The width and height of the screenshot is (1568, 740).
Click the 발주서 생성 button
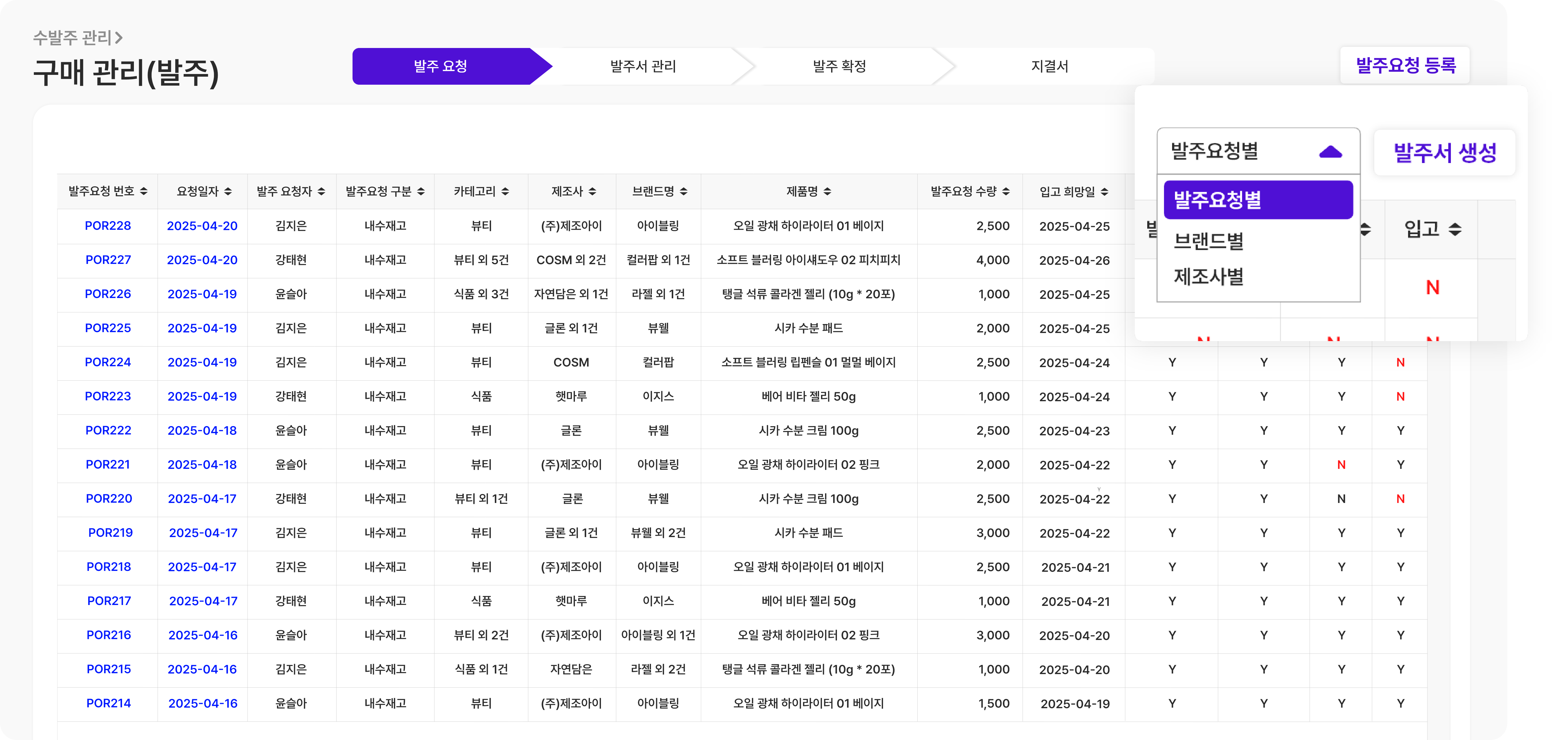click(1445, 152)
